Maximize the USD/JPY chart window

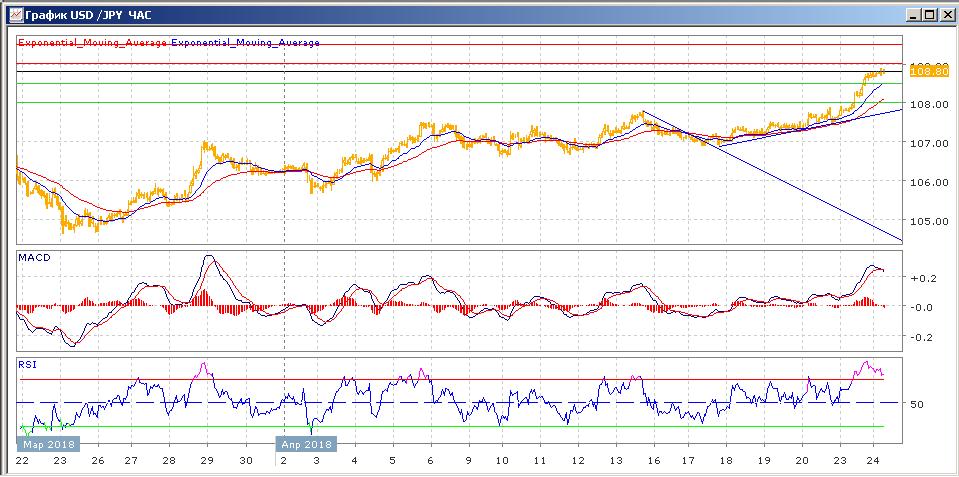tap(929, 14)
